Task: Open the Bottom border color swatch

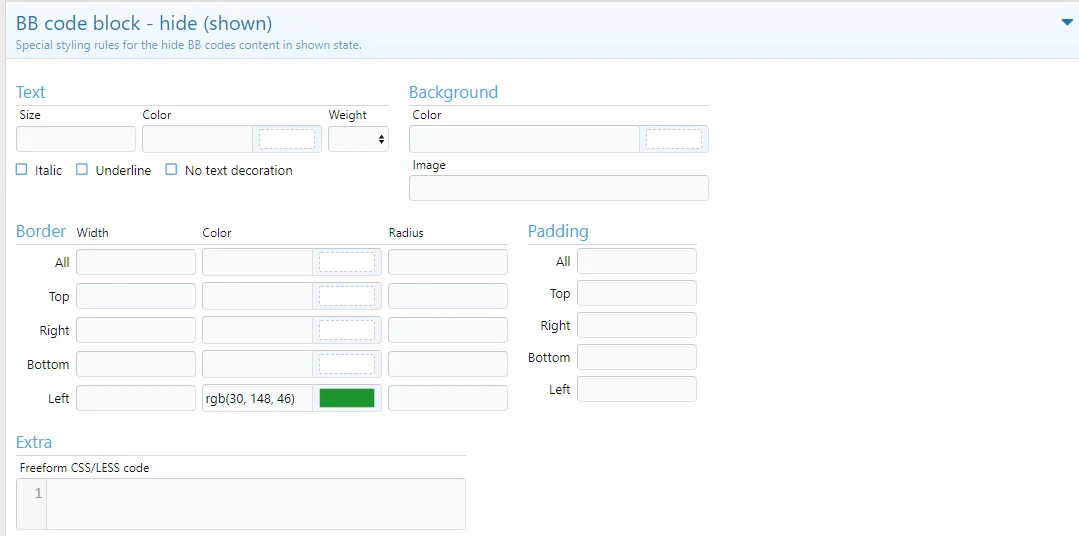Action: (x=346, y=364)
